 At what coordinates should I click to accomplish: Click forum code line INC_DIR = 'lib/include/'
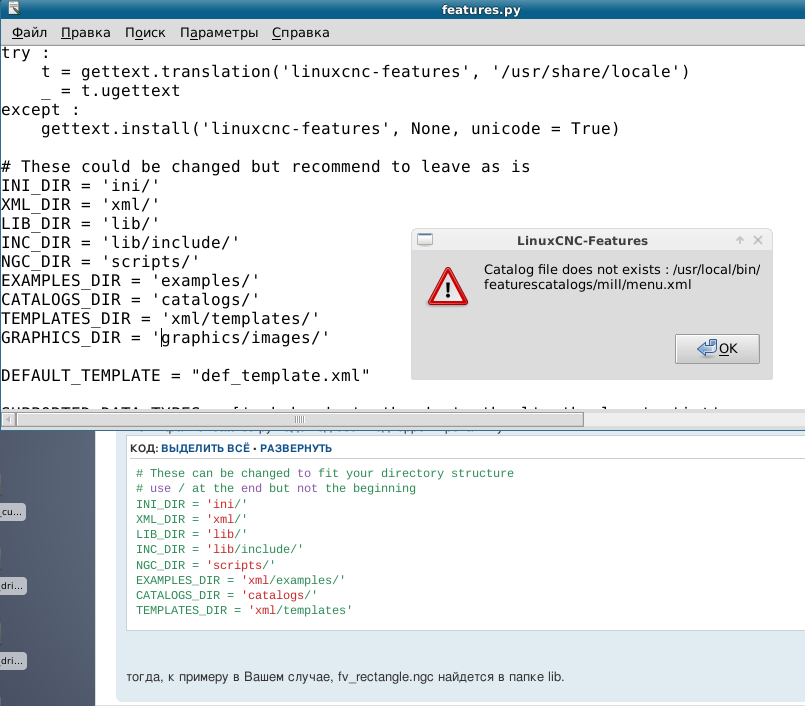(219, 549)
